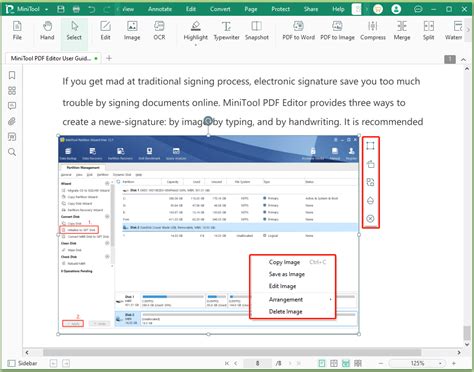Image resolution: width=474 pixels, height=372 pixels.
Task: Open the Attachments paperclip panel
Action: click(12, 121)
